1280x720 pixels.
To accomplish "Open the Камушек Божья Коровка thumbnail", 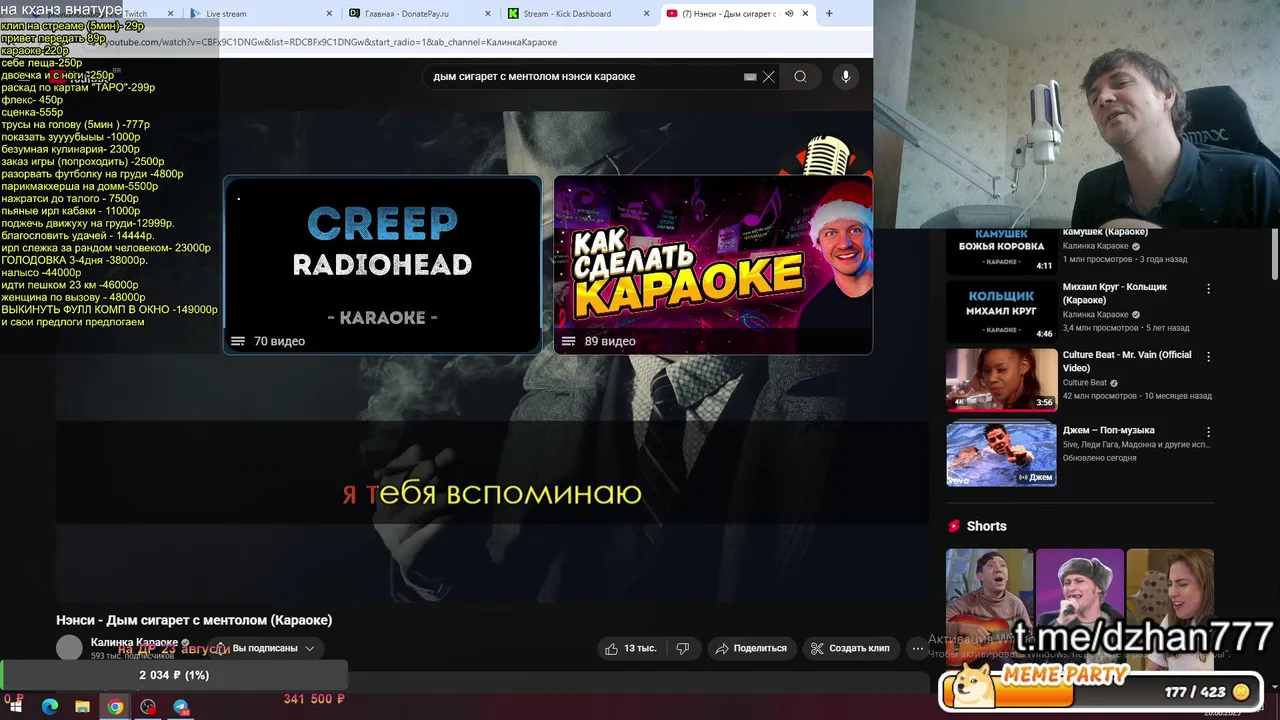I will 1001,251.
